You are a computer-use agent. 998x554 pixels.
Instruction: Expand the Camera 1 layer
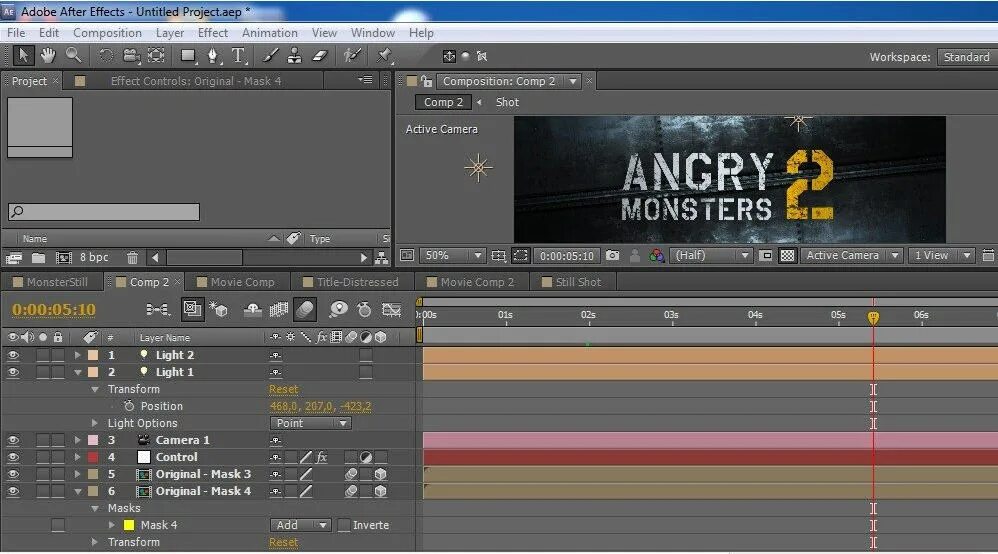[78, 440]
